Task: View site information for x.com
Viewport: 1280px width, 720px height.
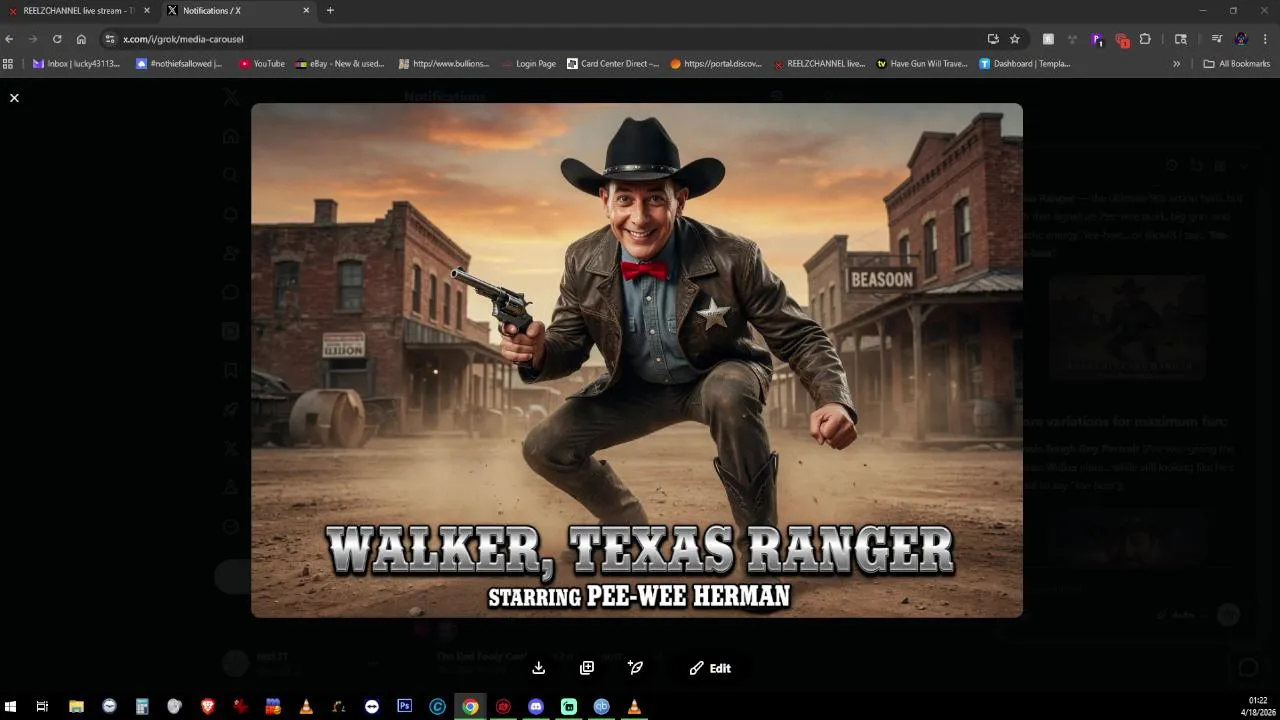Action: coord(110,39)
